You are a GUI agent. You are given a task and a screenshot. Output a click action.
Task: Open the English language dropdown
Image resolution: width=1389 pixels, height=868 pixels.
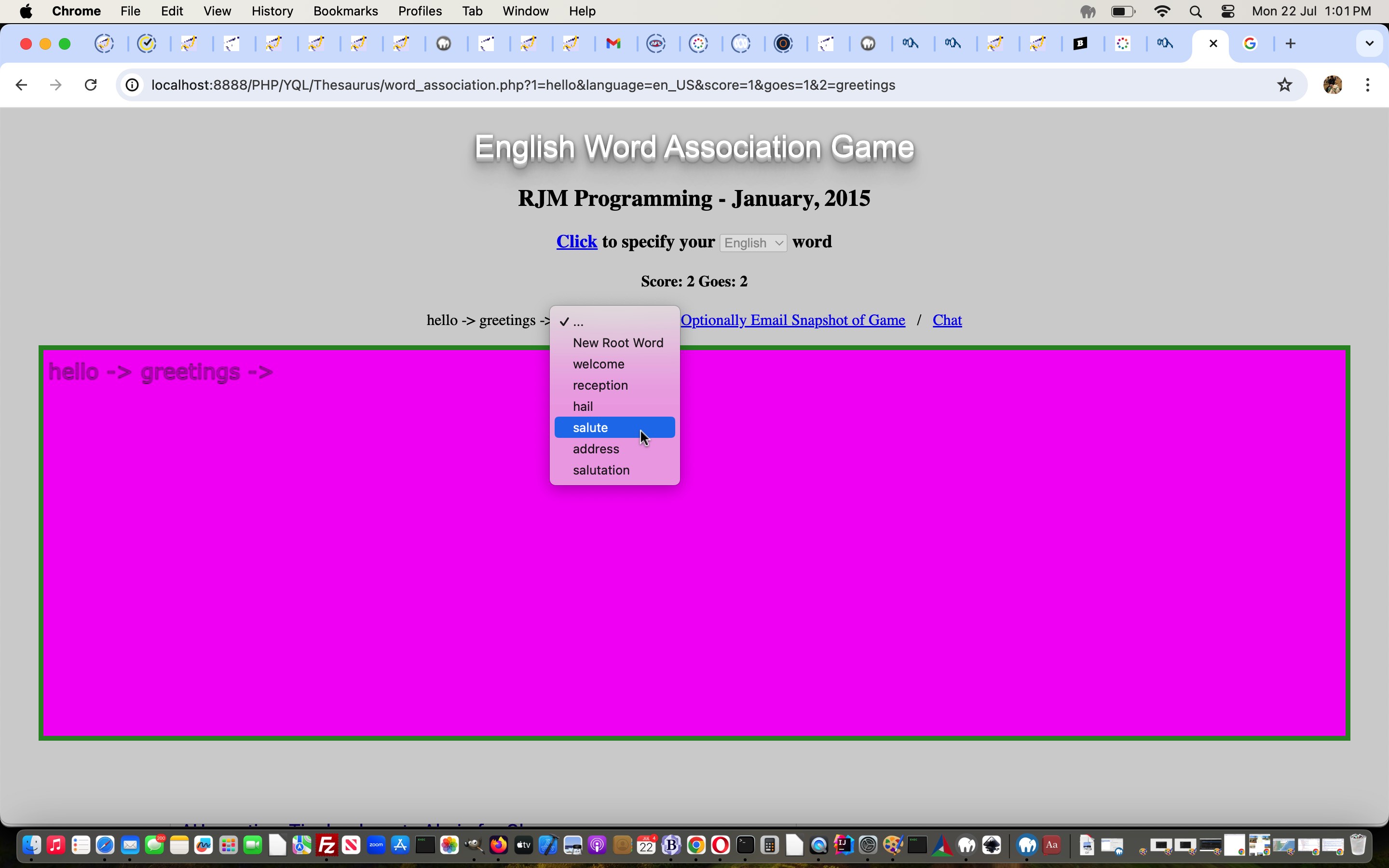tap(754, 243)
